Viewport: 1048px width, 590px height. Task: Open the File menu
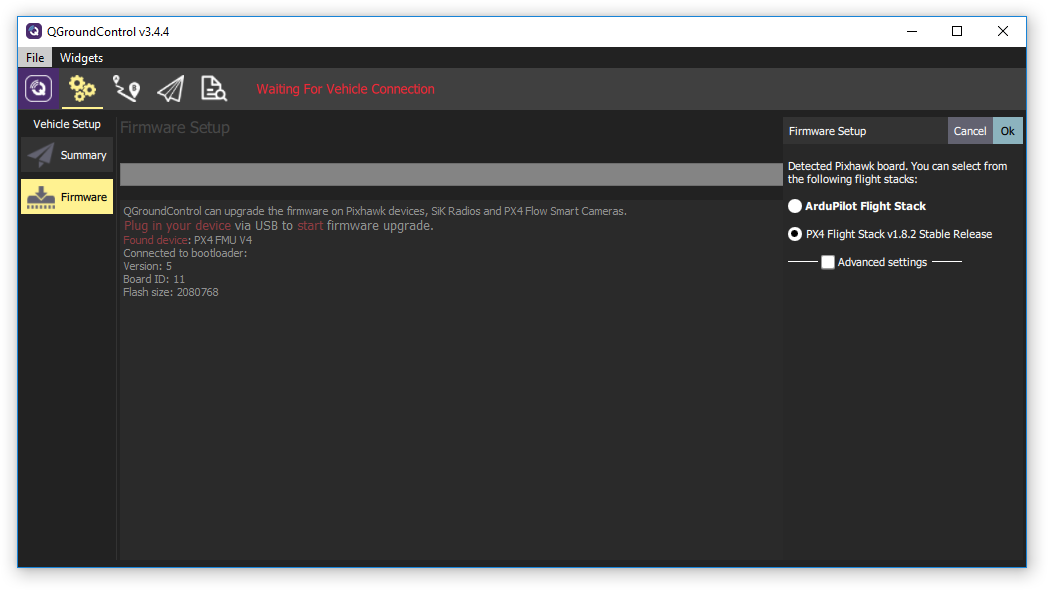click(35, 57)
